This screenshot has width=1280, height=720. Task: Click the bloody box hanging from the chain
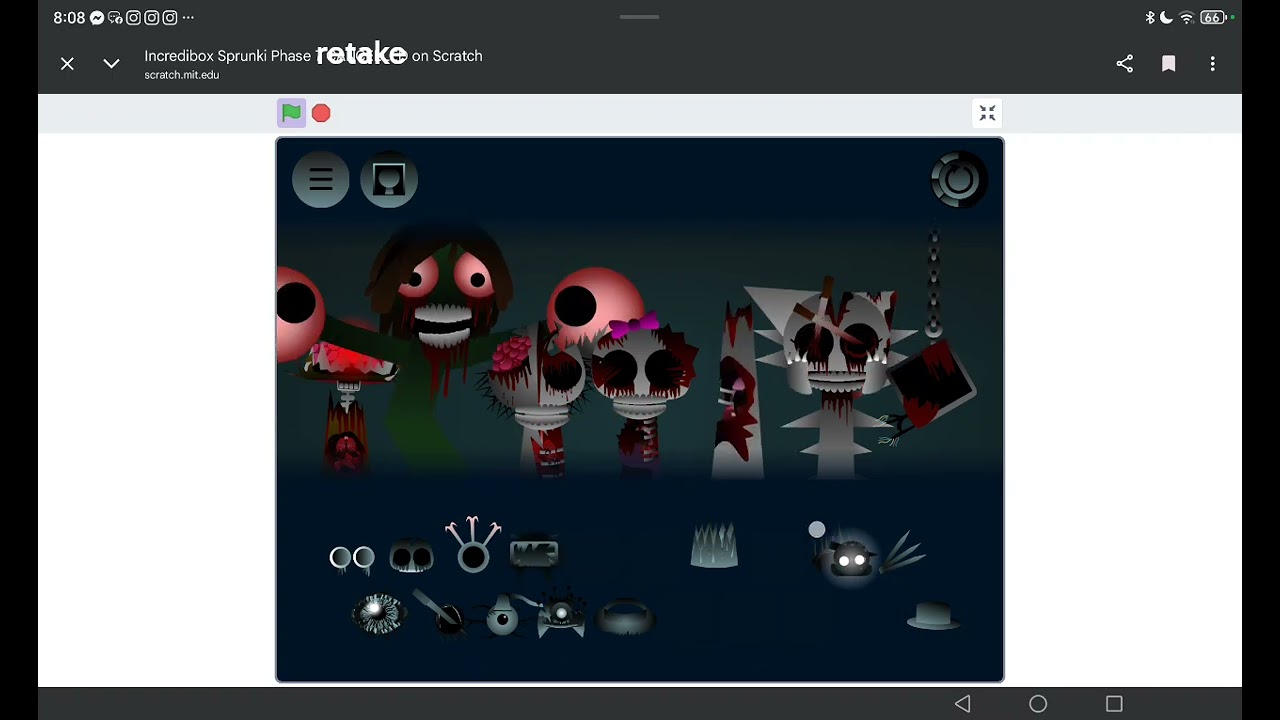click(930, 385)
